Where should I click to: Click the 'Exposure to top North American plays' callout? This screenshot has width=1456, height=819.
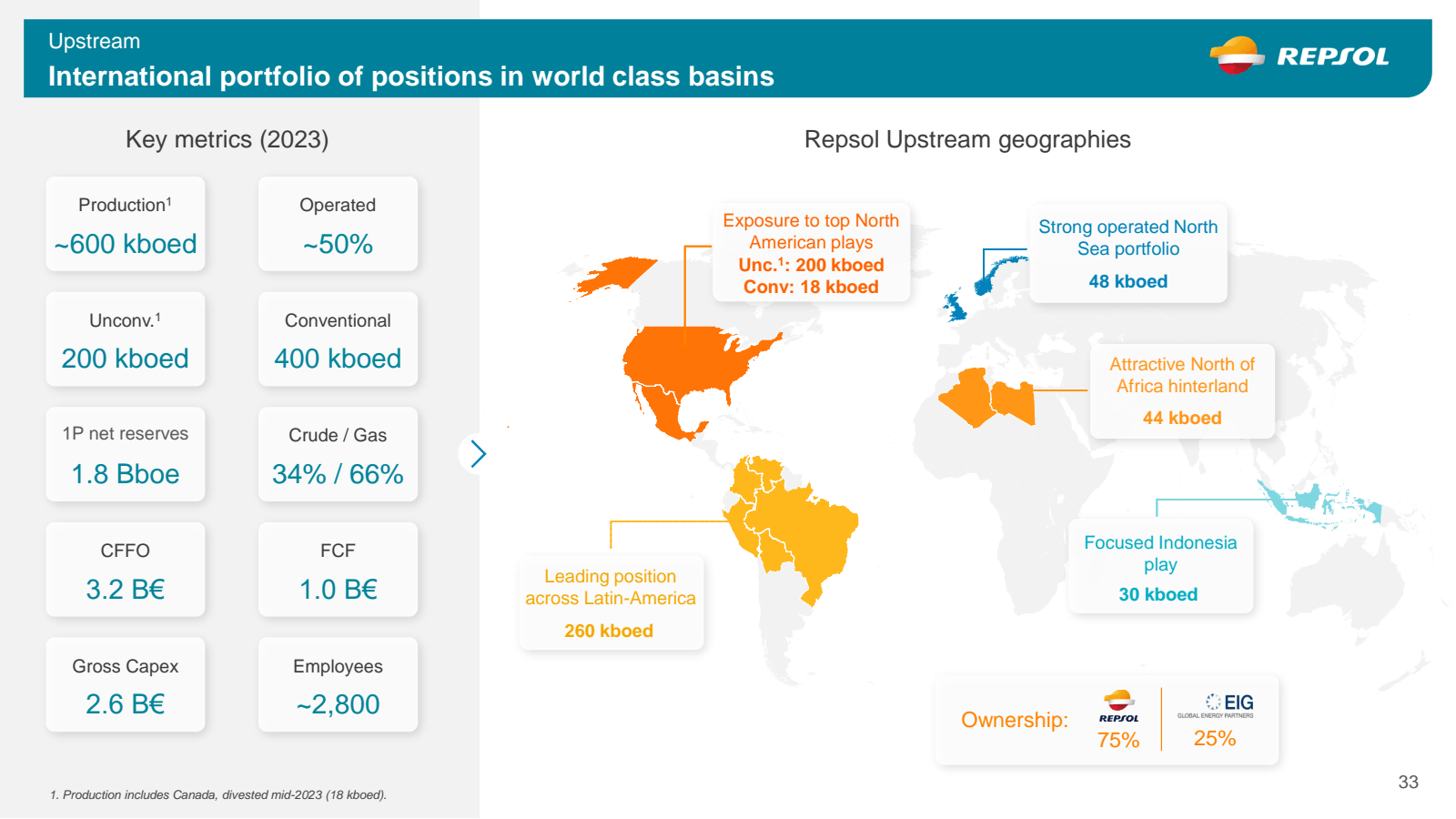[x=811, y=253]
